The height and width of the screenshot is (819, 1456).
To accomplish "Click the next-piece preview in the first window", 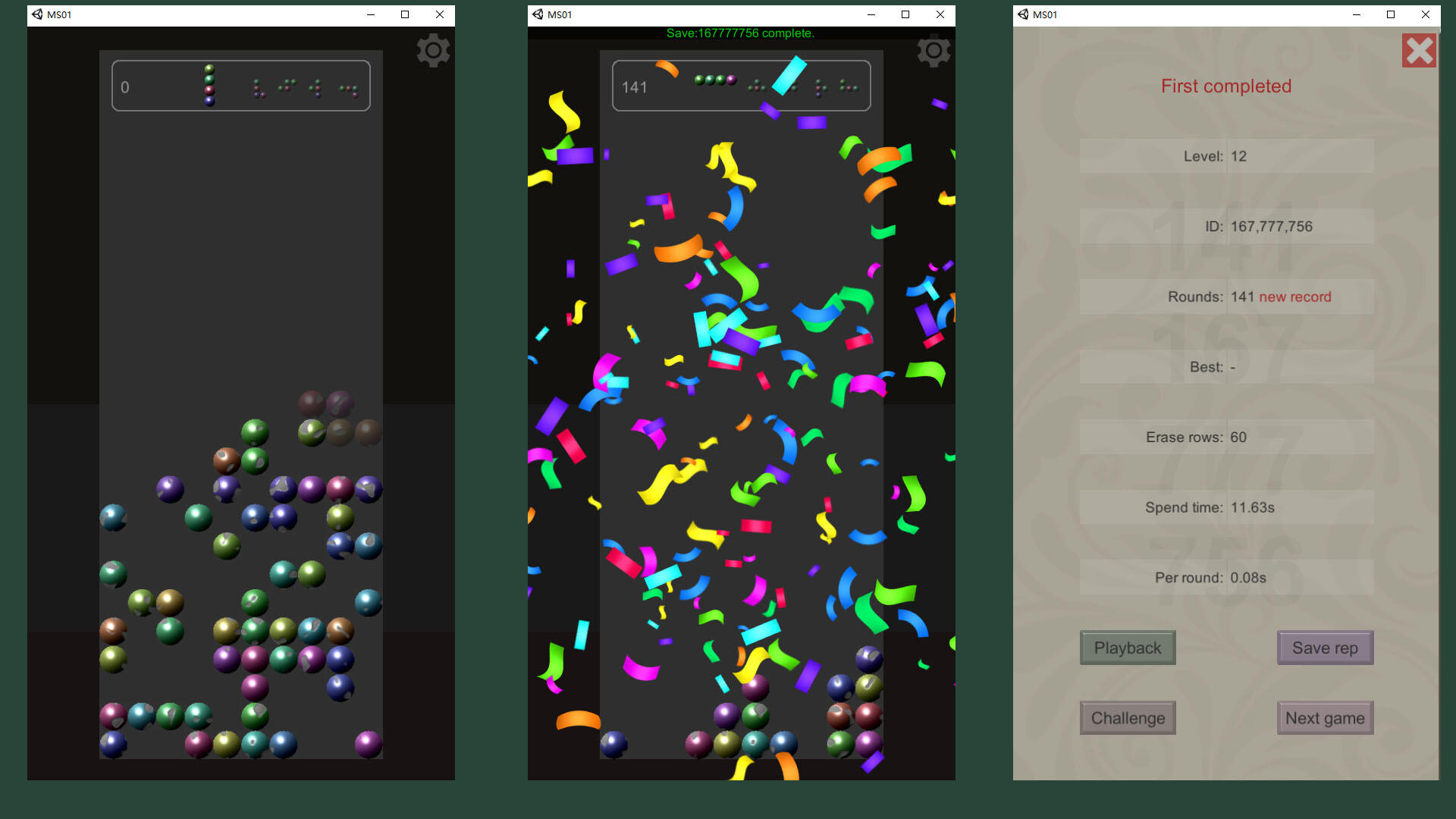I will [x=209, y=85].
